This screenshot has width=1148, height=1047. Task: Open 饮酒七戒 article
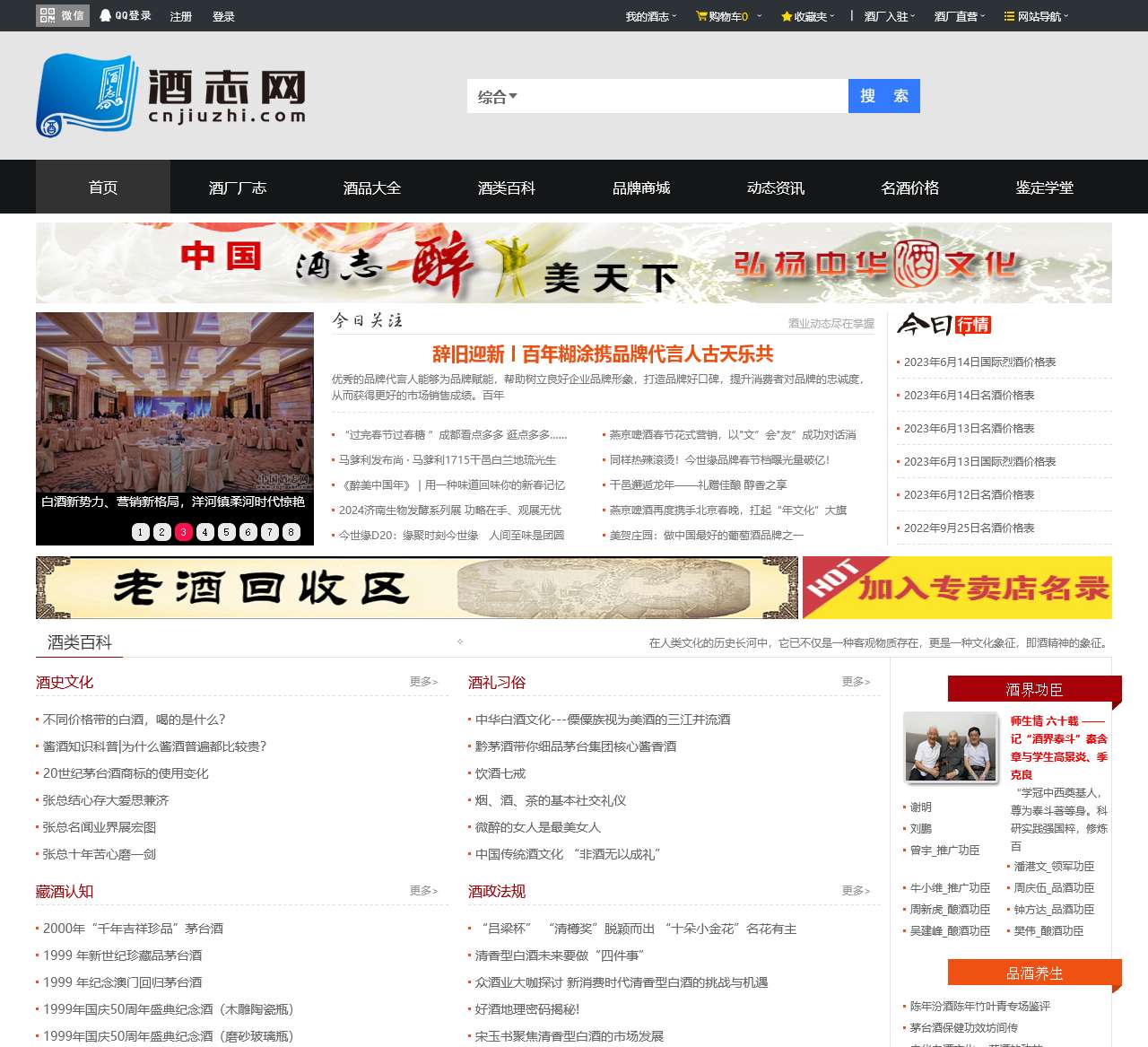point(500,773)
